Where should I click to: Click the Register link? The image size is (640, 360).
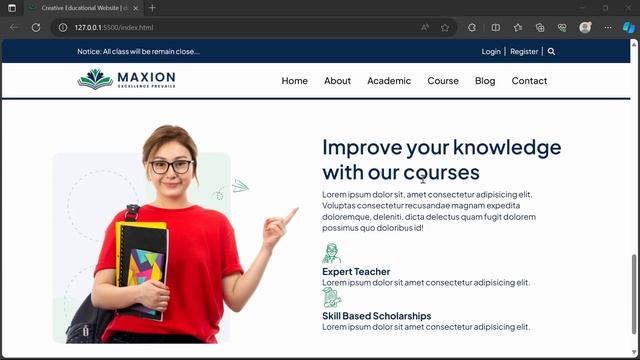pos(524,51)
